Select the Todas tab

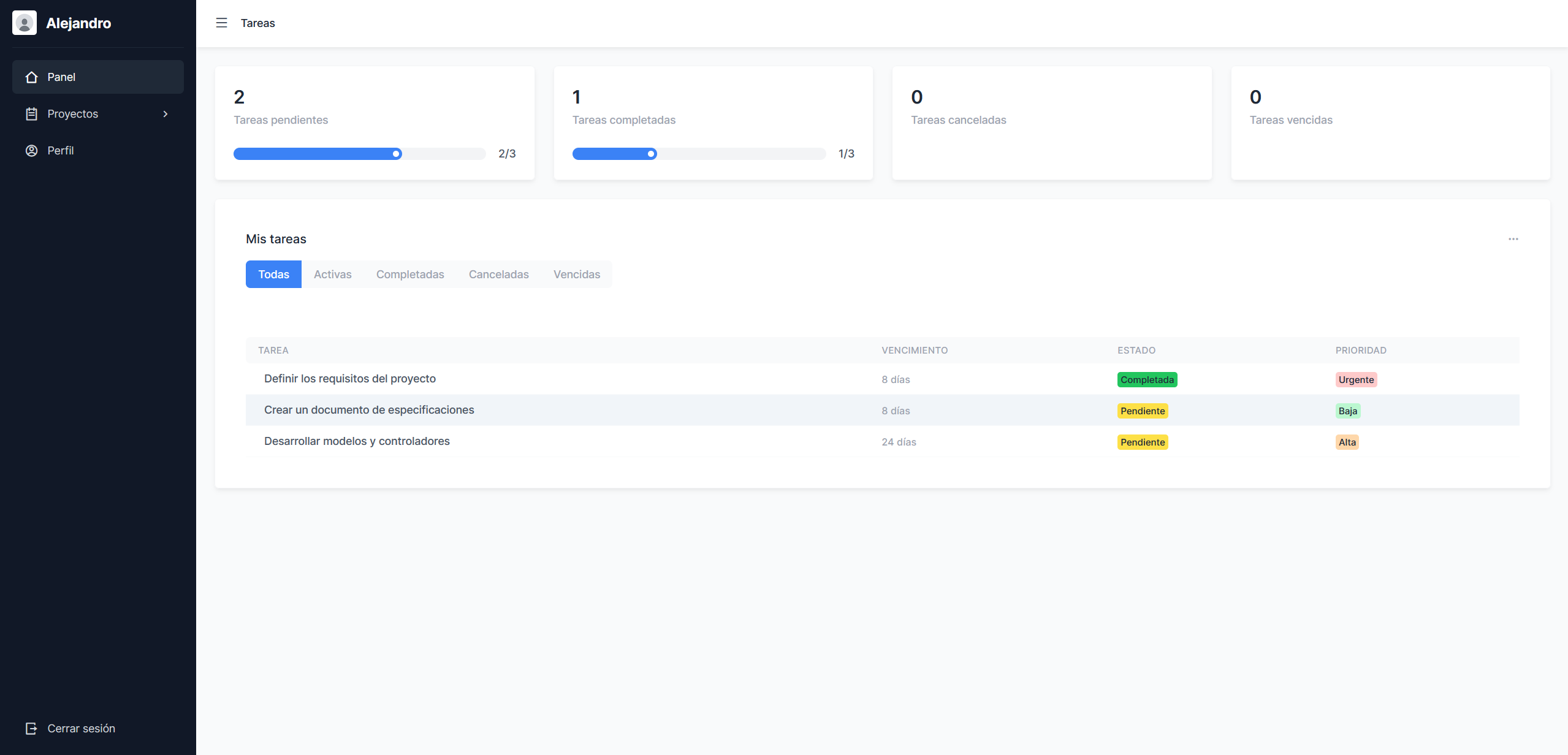(x=273, y=274)
